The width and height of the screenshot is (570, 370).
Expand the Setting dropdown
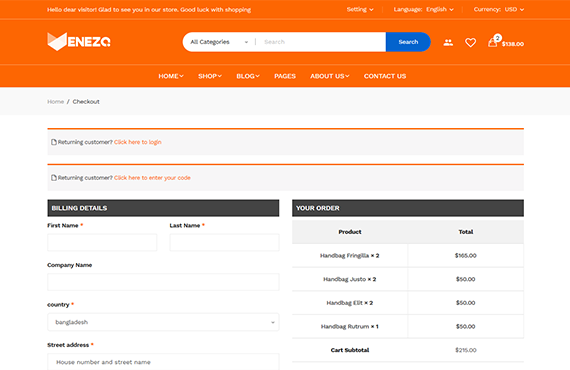(360, 9)
